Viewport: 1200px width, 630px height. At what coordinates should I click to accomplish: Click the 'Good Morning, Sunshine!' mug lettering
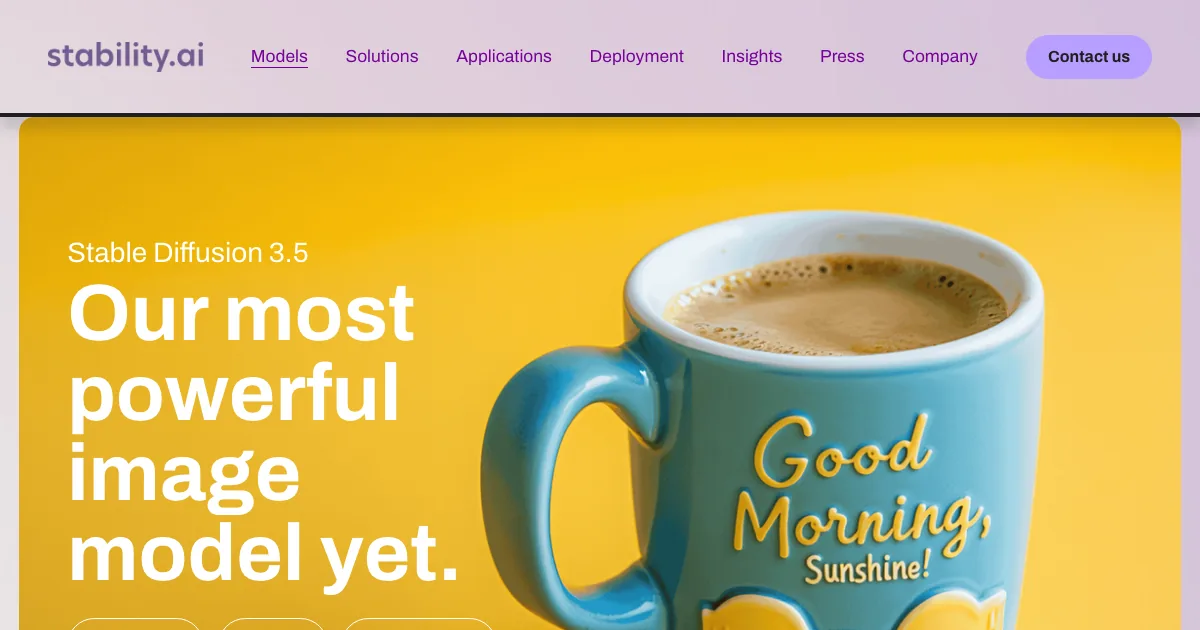(x=862, y=502)
